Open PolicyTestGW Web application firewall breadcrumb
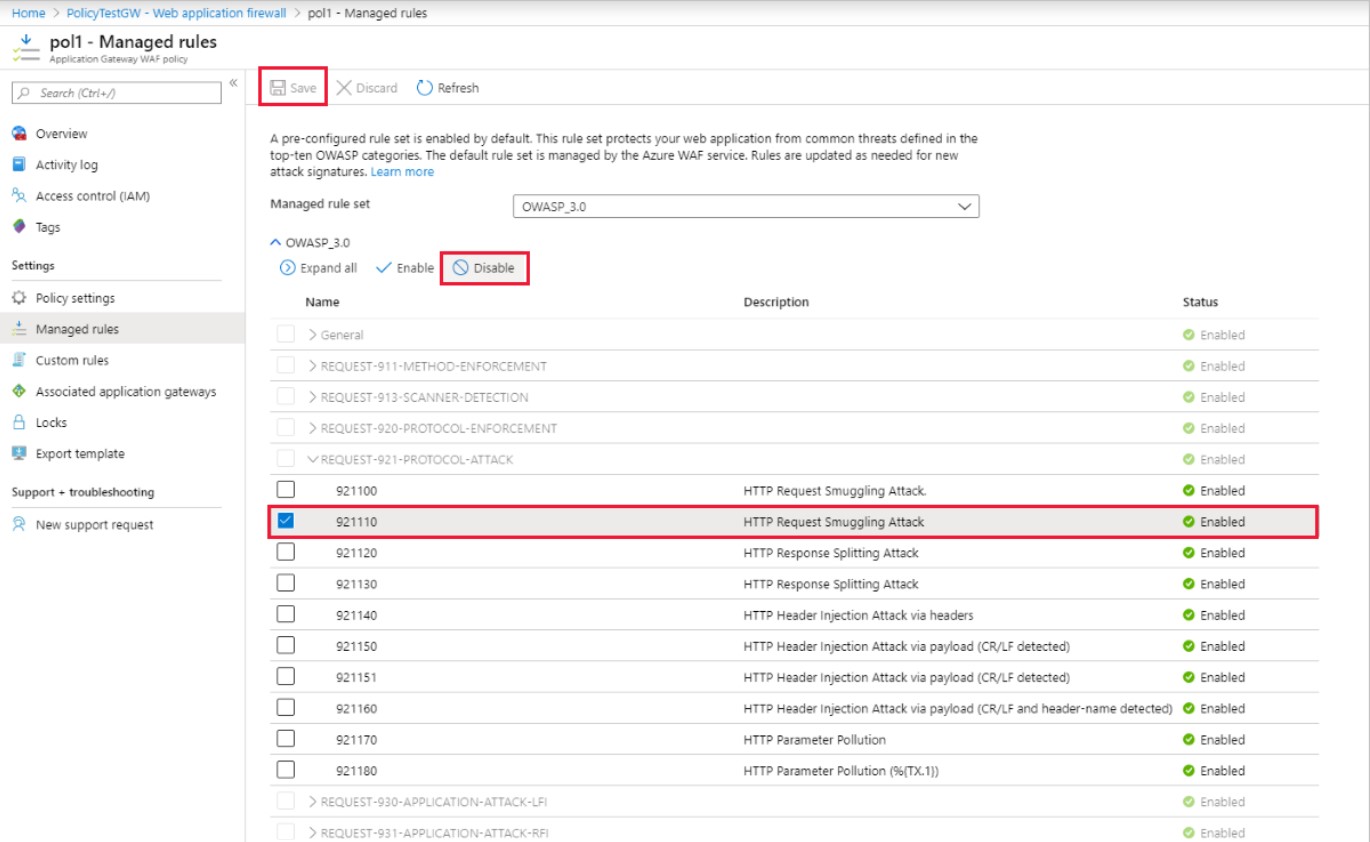The image size is (1370, 842). click(176, 13)
